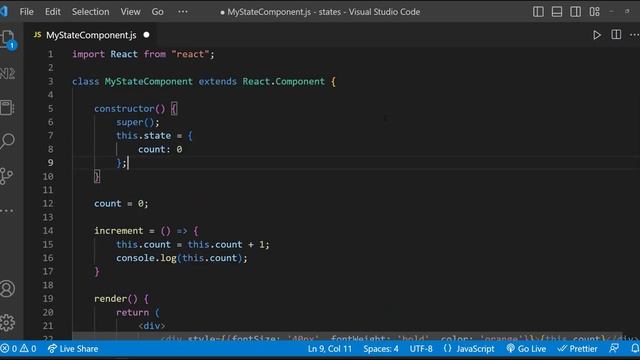Screen dimensions: 640x360
Task: Minimize the VS Code window
Action: [x=611, y=11]
